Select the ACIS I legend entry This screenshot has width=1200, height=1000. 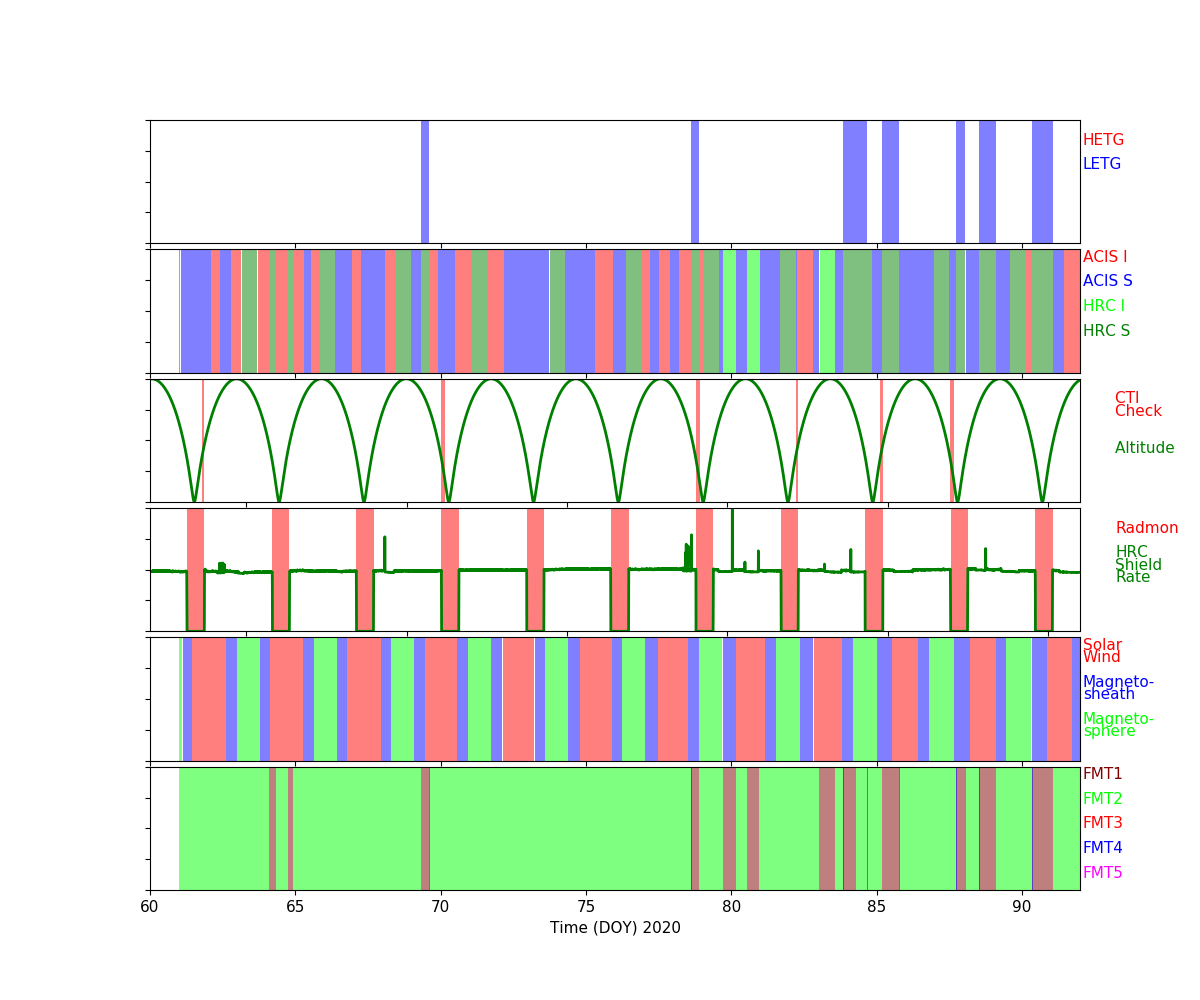[x=1104, y=257]
